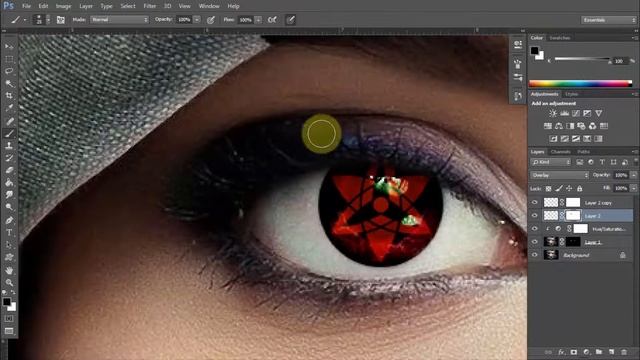The width and height of the screenshot is (640, 360).
Task: Select the Paint Bucket tool
Action: pos(9,182)
